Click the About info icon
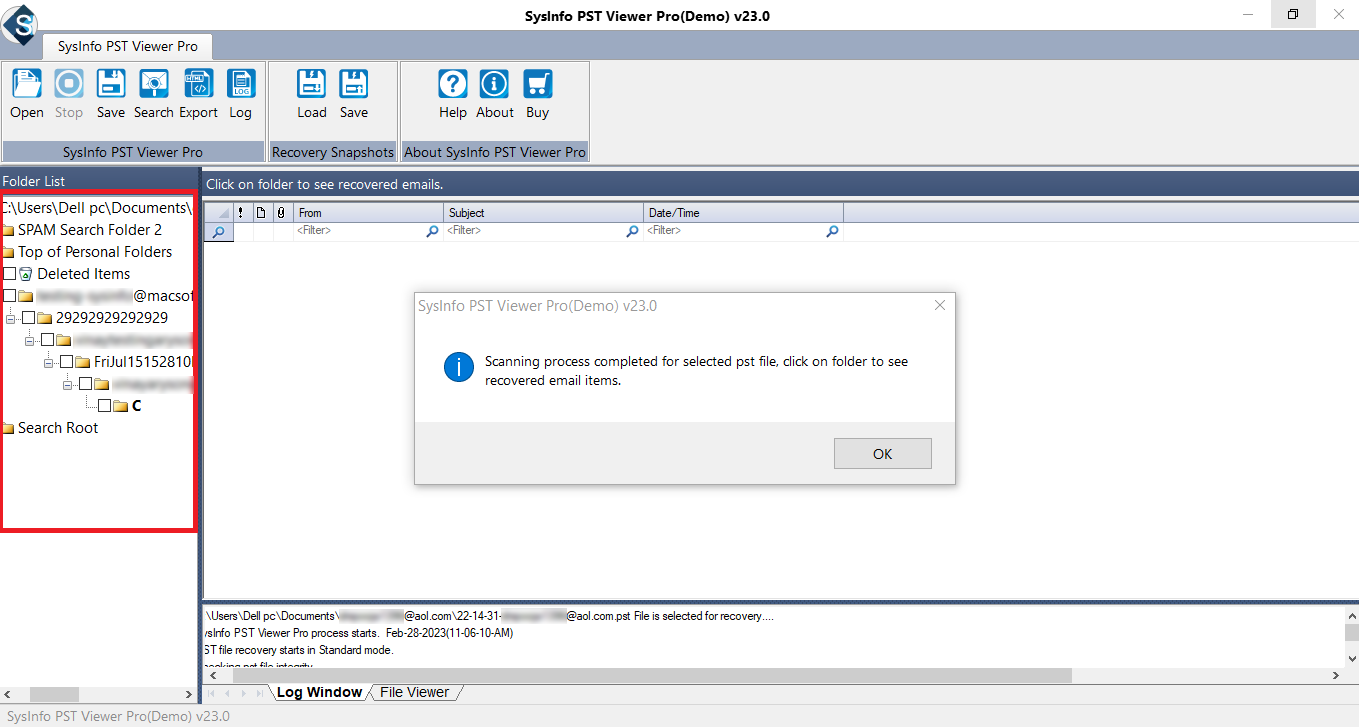The height and width of the screenshot is (727, 1359). pyautogui.click(x=495, y=83)
